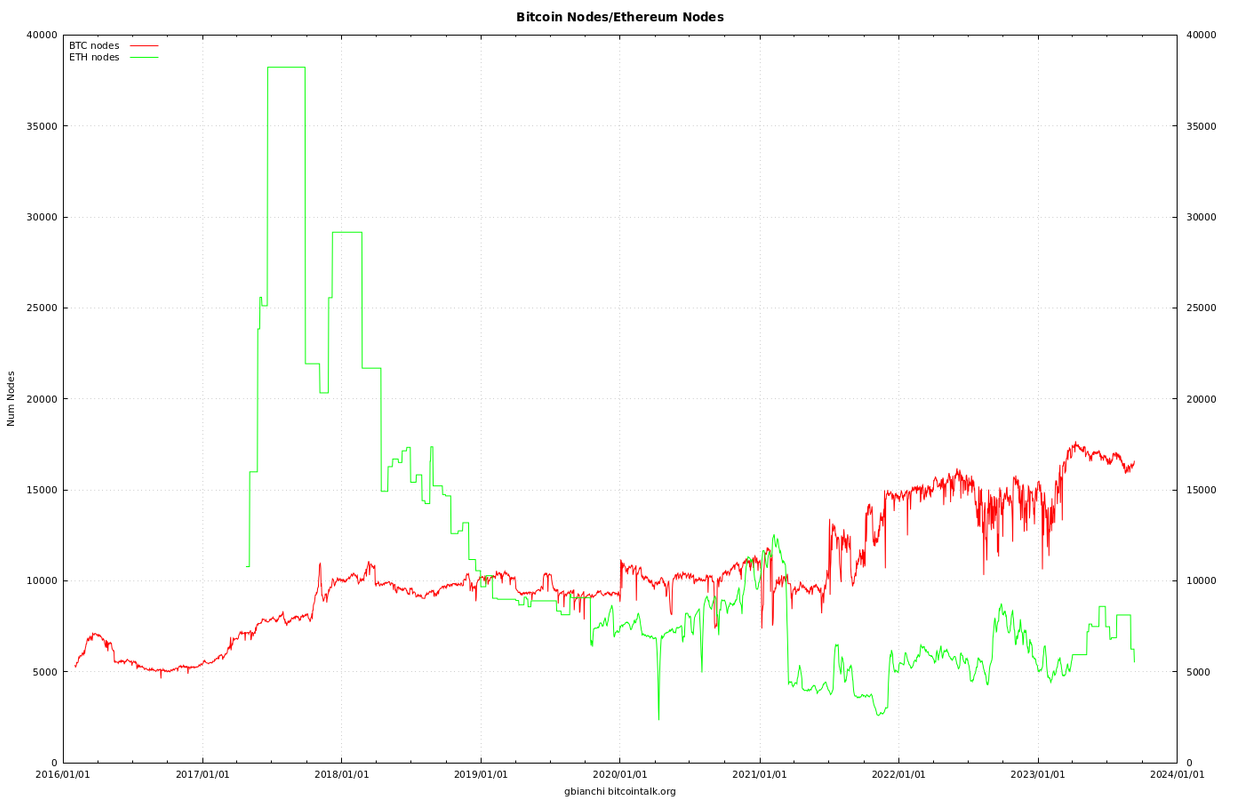Click the Num Nodes y-axis label
This screenshot has height=800, width=1244.
coord(12,399)
